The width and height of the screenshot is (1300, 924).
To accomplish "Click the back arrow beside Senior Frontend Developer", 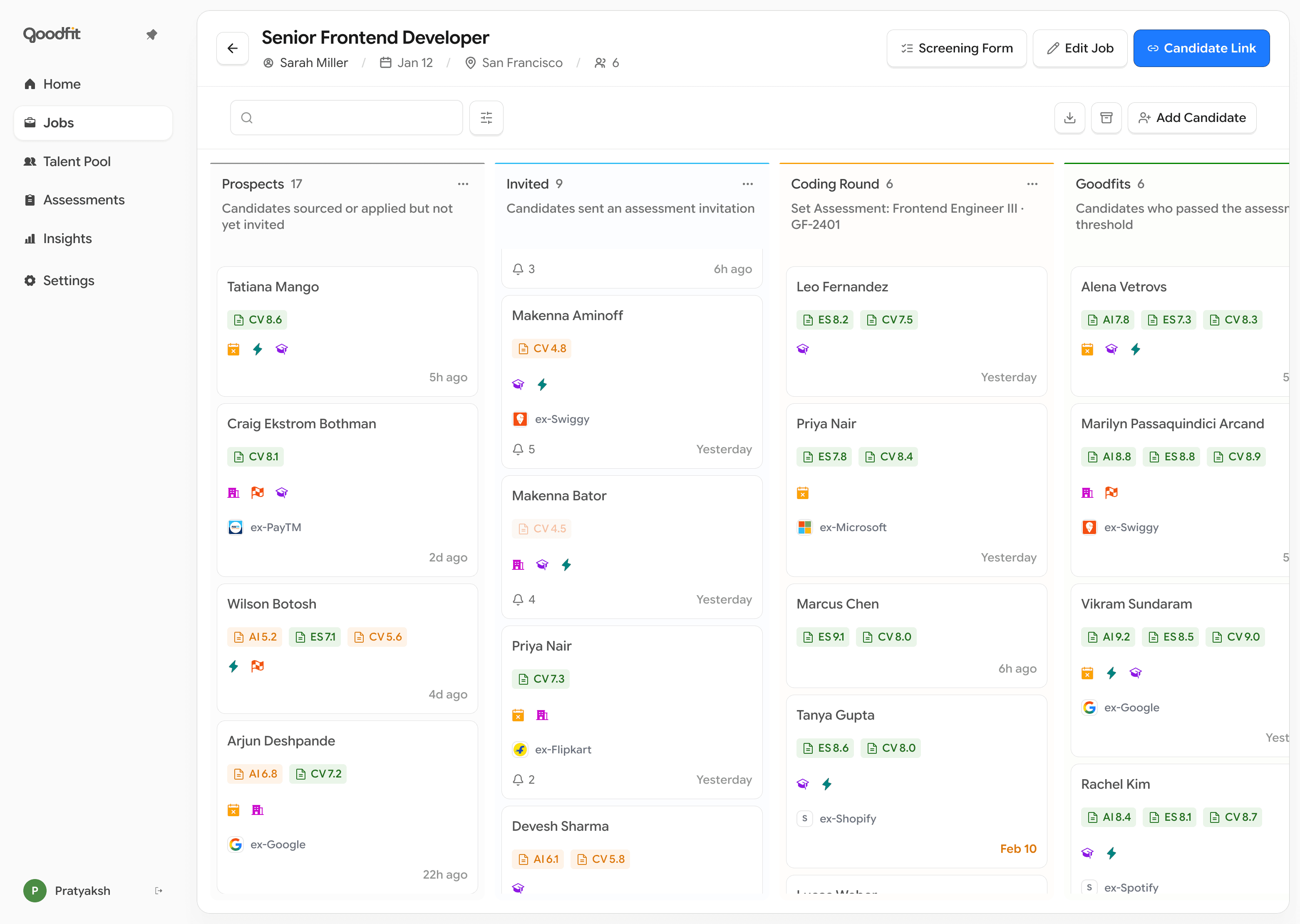I will 233,48.
